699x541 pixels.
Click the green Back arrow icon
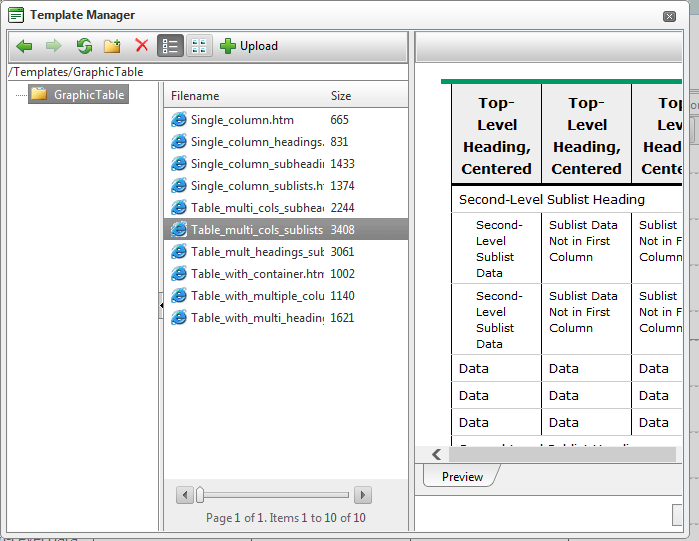tap(24, 46)
